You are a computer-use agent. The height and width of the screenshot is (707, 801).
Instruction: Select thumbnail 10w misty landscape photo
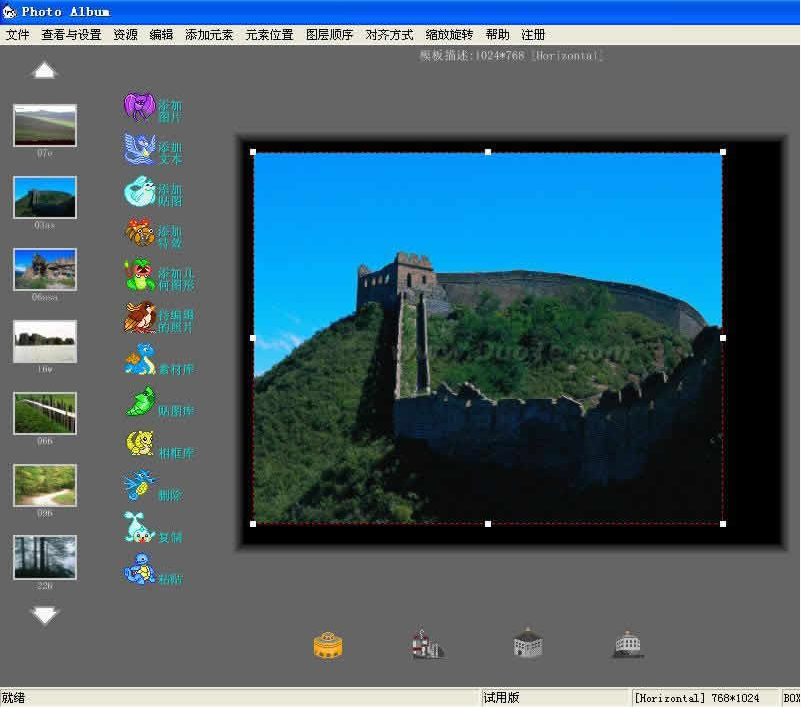click(x=45, y=341)
